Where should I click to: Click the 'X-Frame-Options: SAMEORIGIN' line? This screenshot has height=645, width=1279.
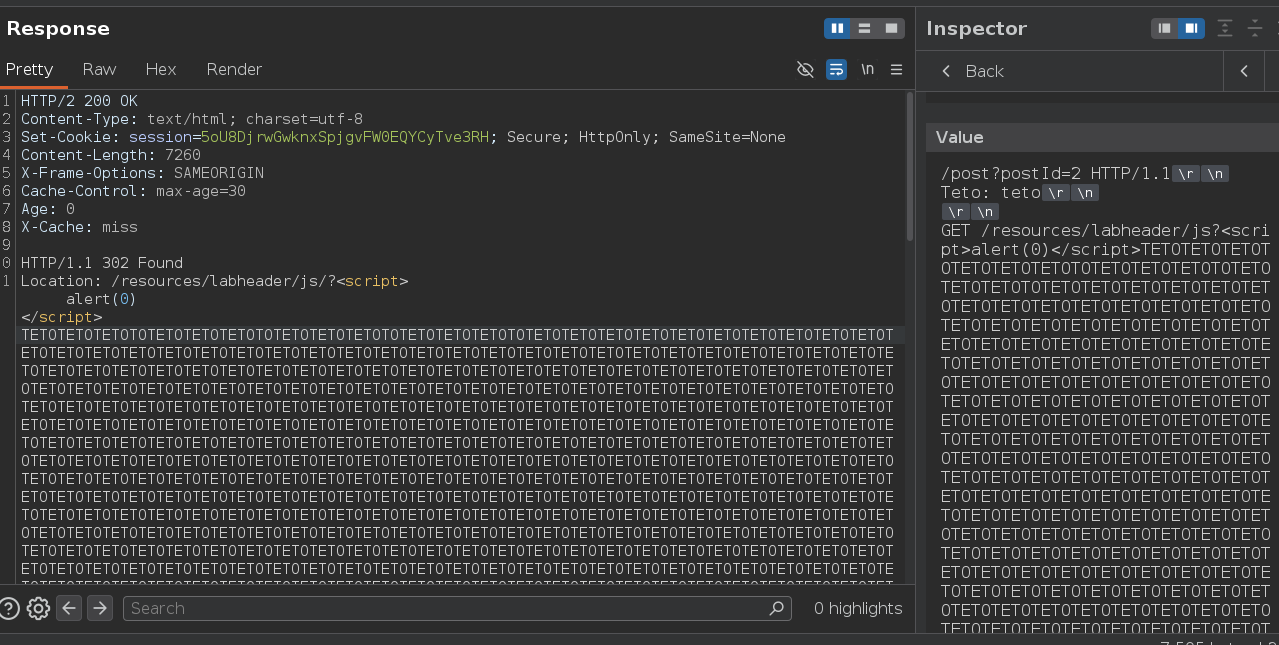pyautogui.click(x=142, y=173)
